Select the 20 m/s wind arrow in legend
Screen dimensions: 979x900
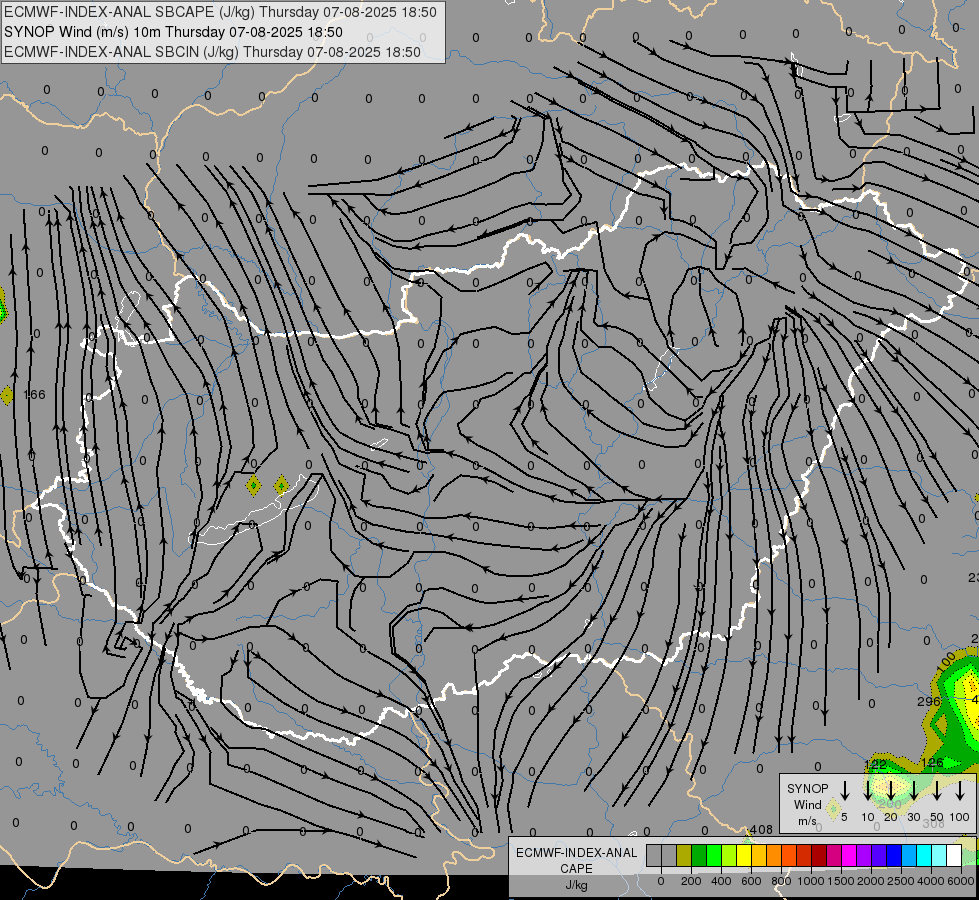click(x=890, y=790)
